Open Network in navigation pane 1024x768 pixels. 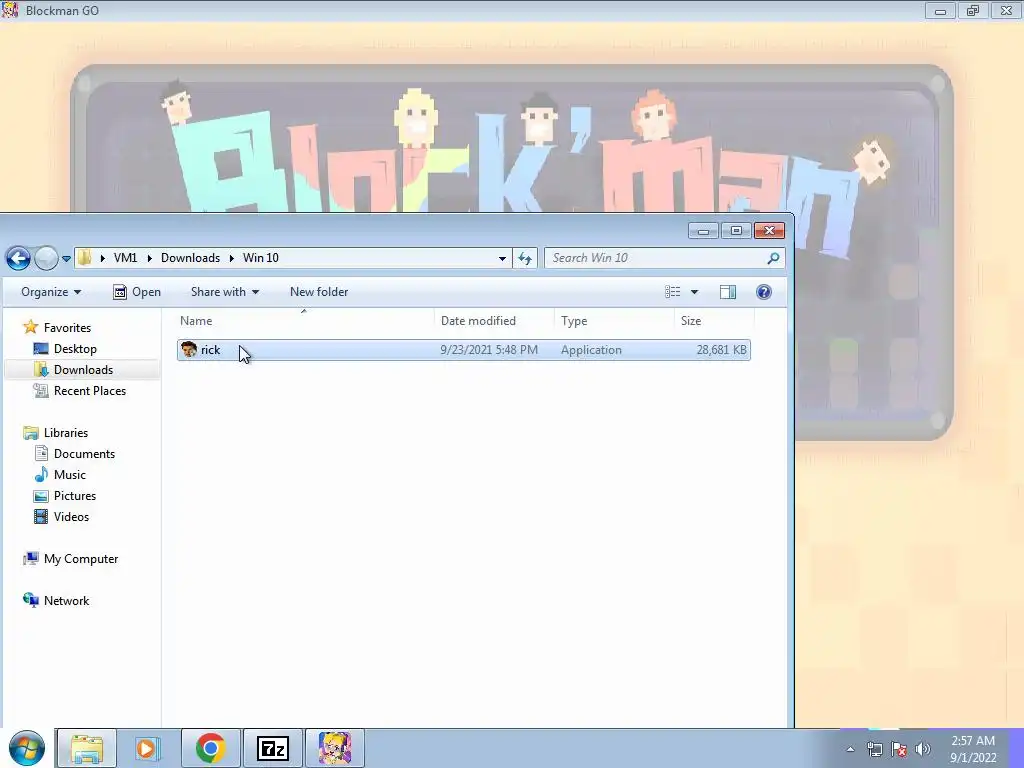click(66, 601)
